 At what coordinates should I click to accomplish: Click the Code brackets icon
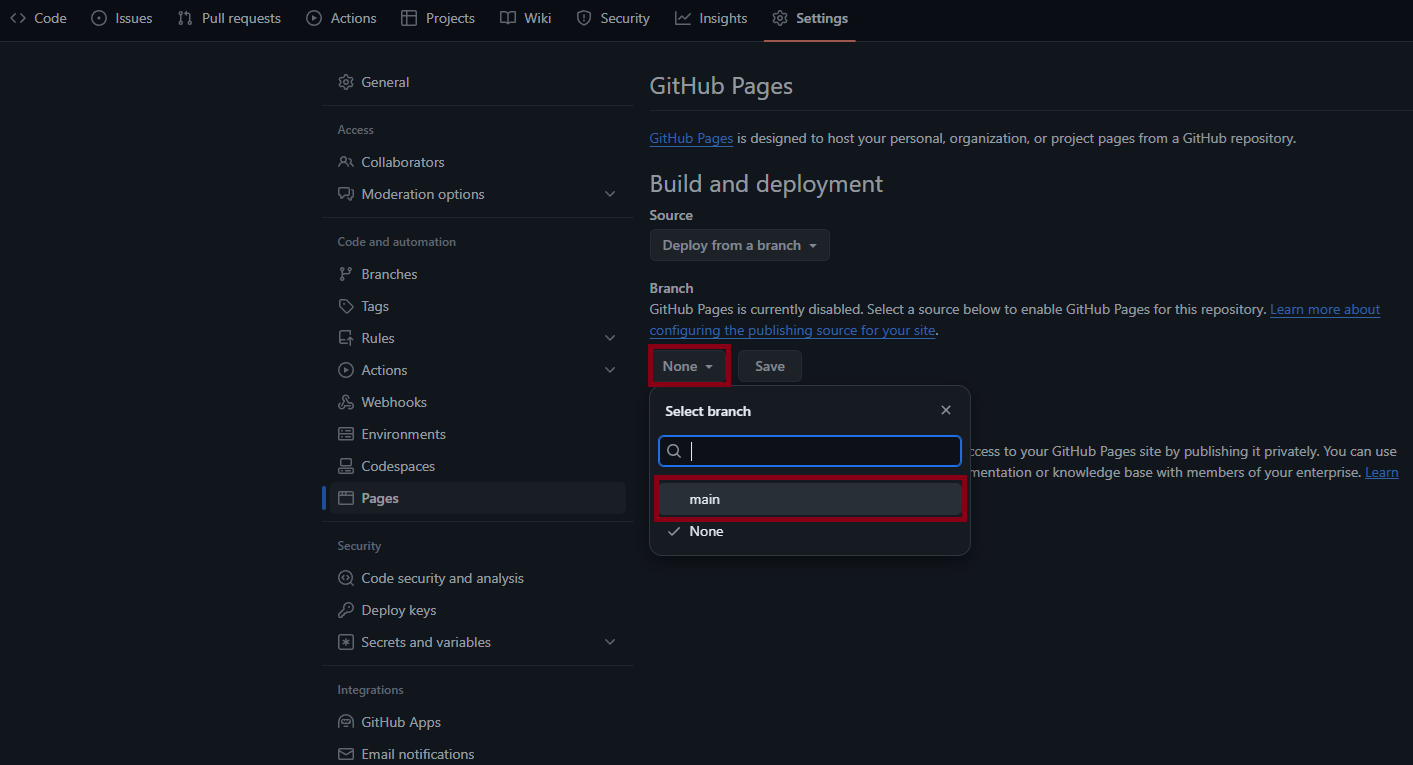(18, 18)
